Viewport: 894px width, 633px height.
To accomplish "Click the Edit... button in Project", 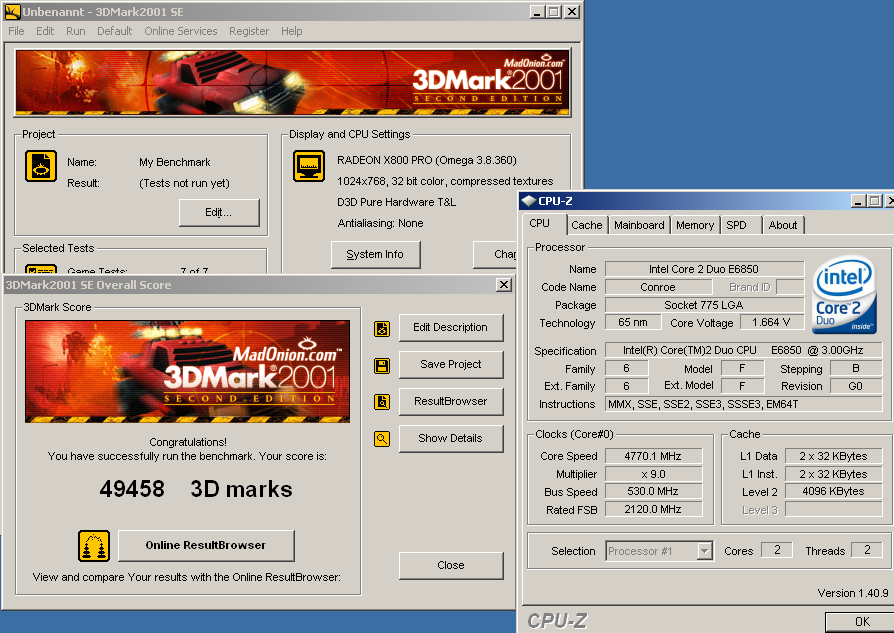I will (x=219, y=213).
